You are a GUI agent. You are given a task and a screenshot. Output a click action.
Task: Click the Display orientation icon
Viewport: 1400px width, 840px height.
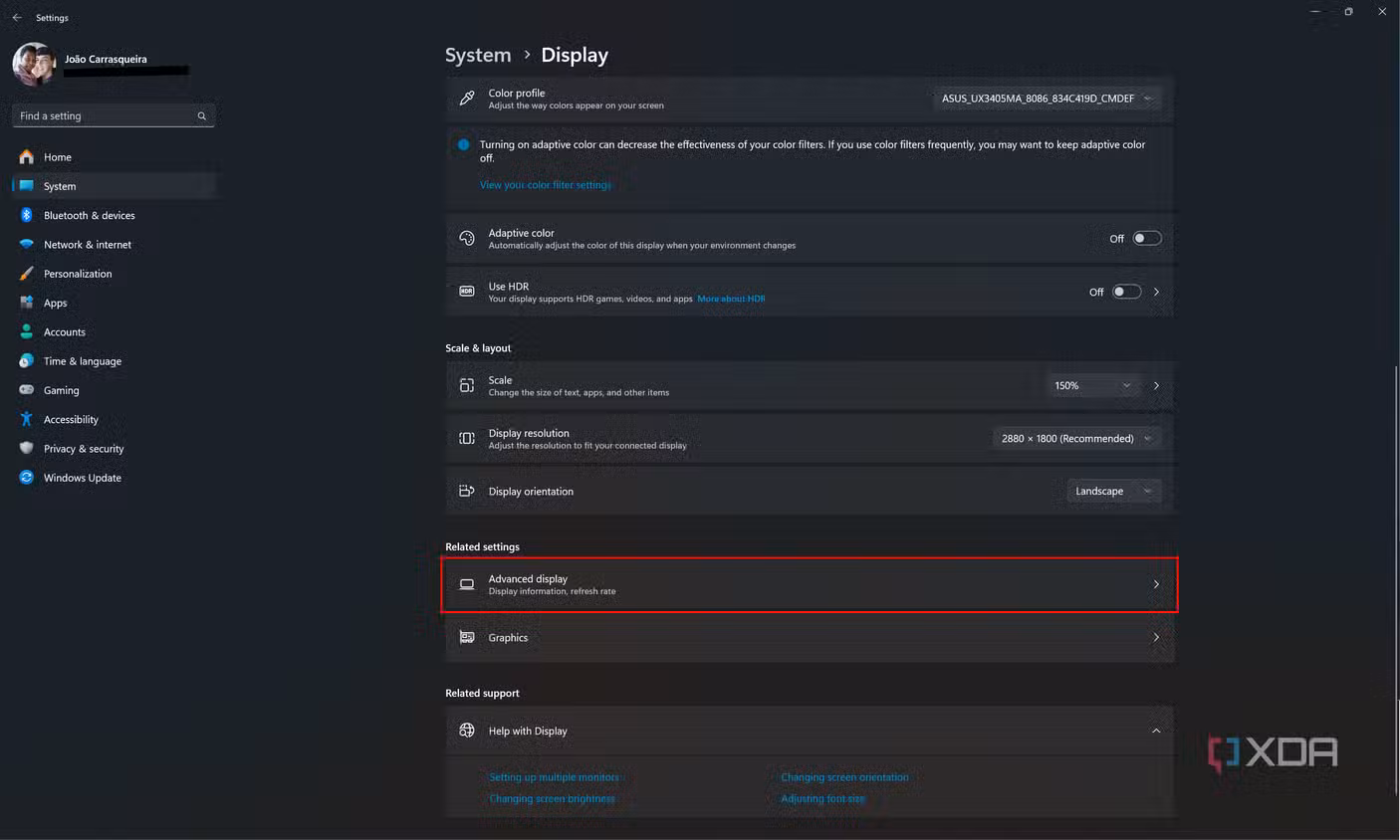(x=467, y=491)
